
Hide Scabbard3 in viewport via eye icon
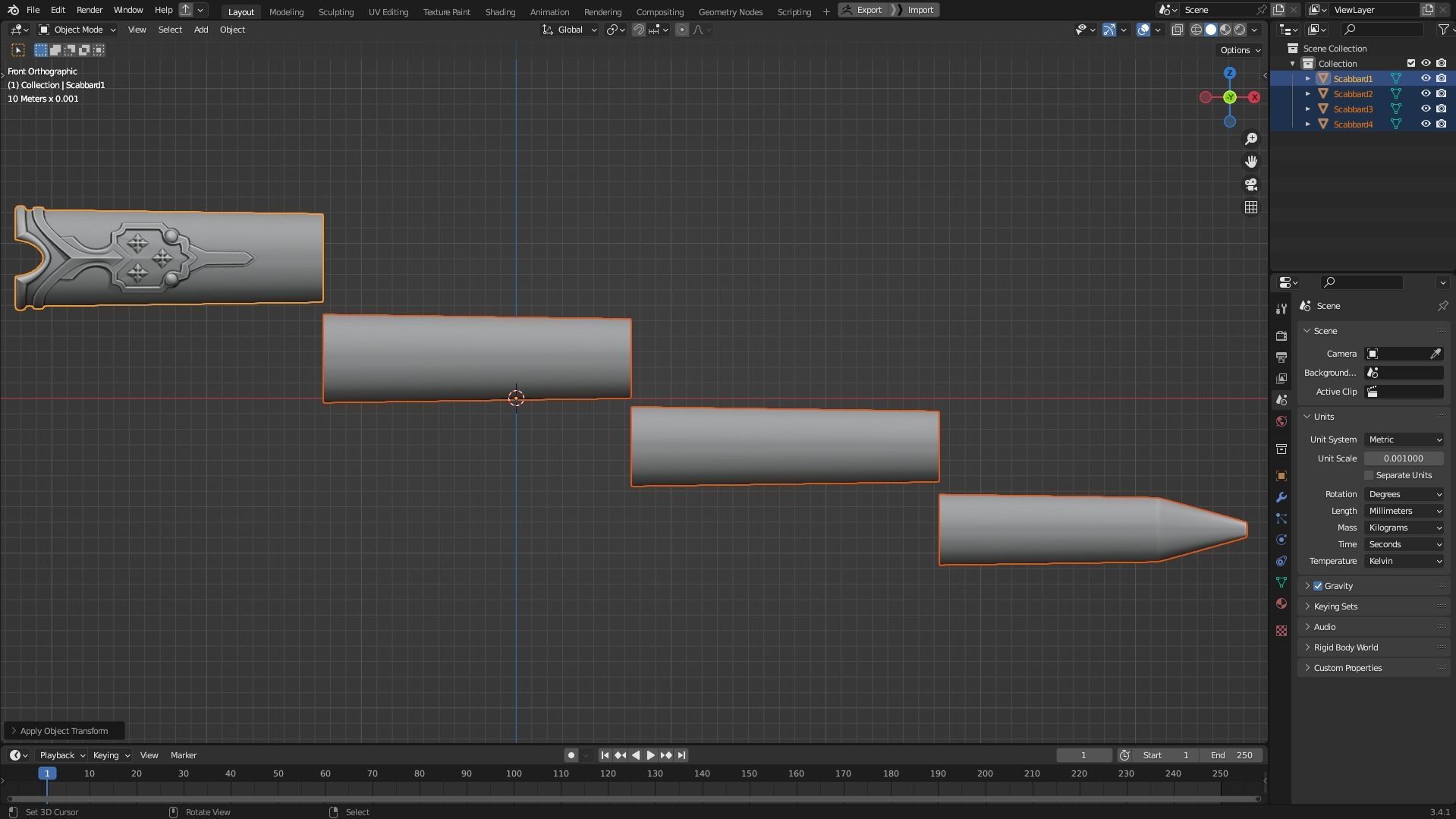[1426, 109]
